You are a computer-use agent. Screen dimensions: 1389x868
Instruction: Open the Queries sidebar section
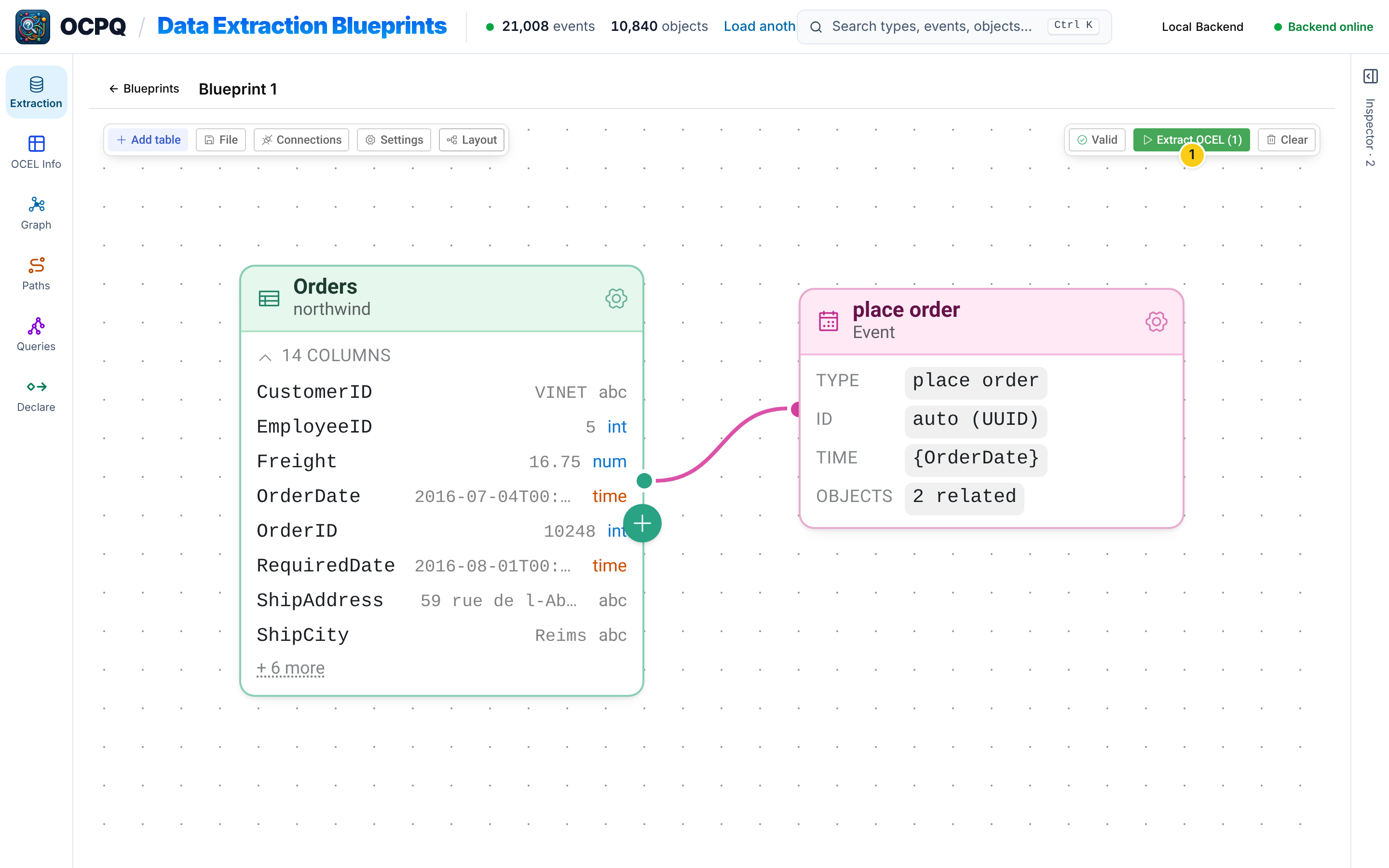pos(36,335)
